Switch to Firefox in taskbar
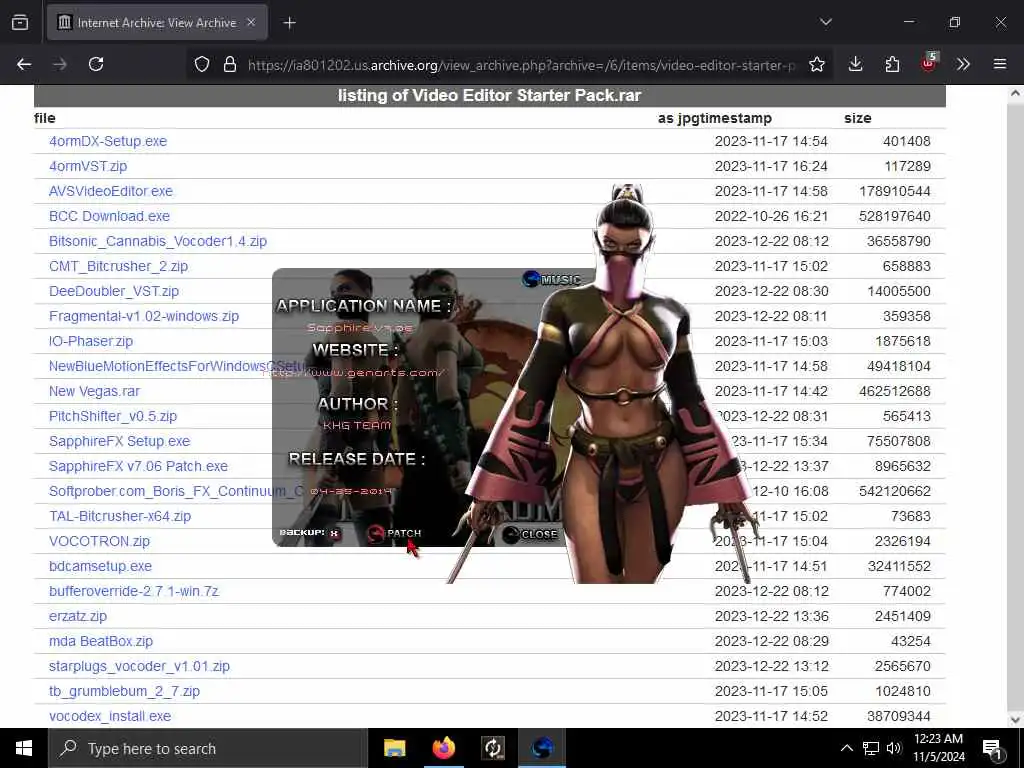Viewport: 1024px width, 768px height. pyautogui.click(x=443, y=748)
